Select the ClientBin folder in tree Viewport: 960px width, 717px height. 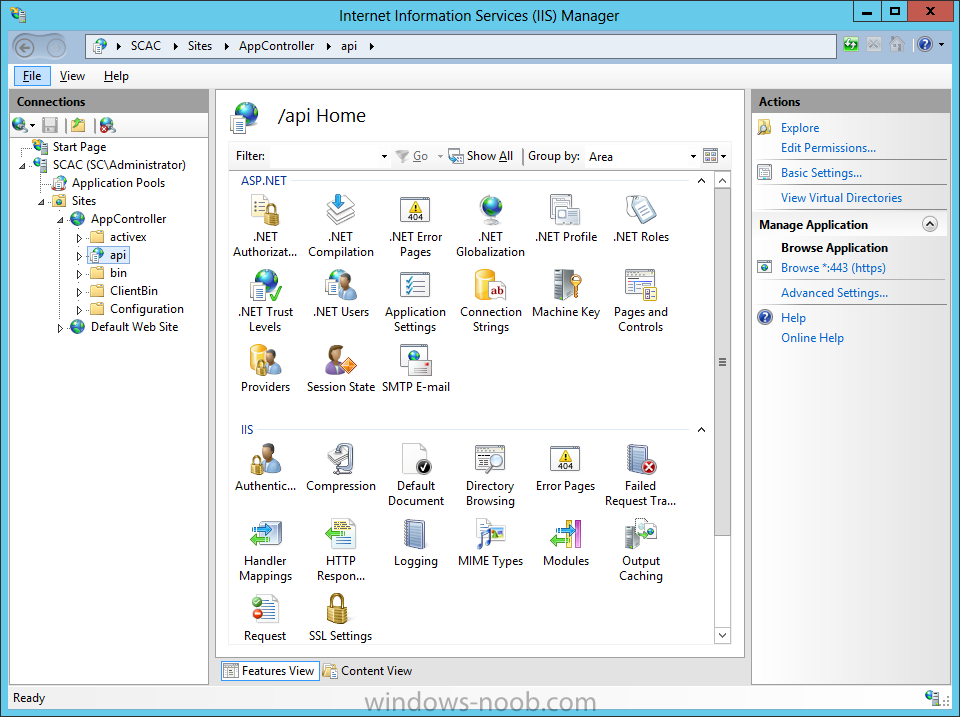click(133, 291)
